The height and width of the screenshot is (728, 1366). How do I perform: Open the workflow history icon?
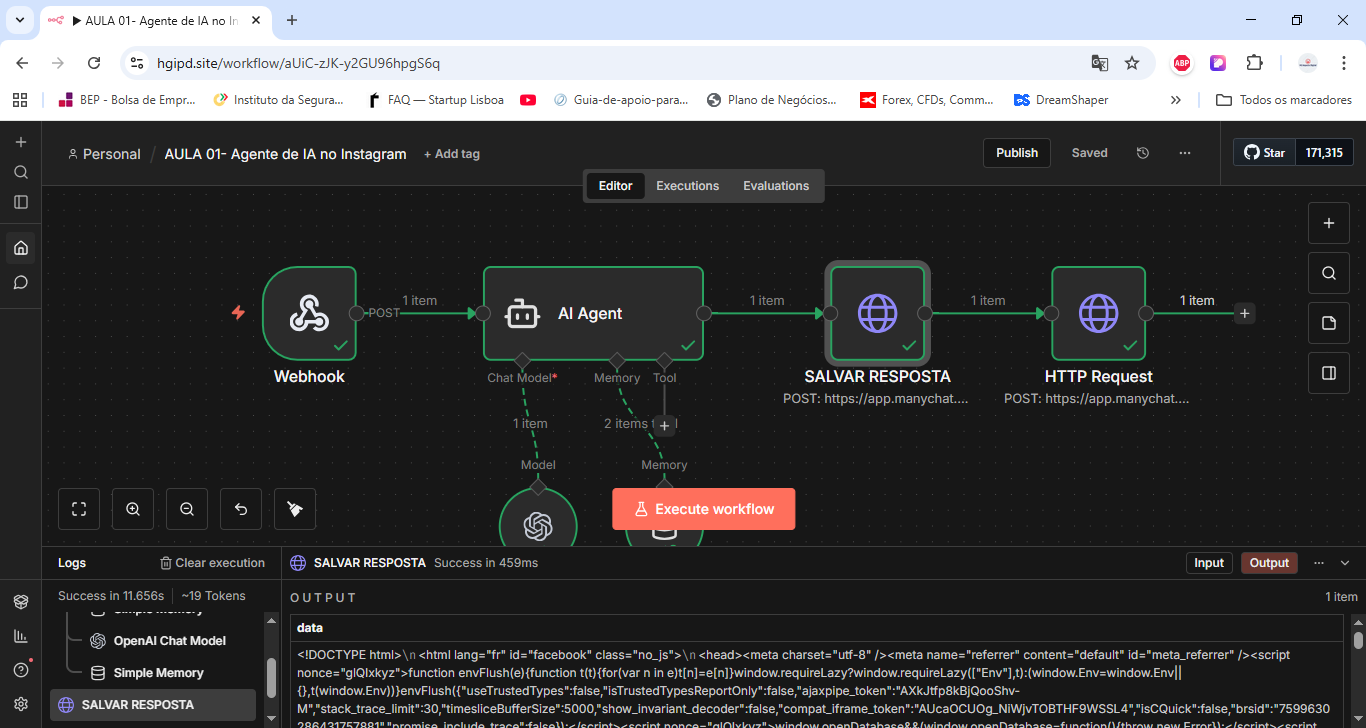click(x=1143, y=153)
